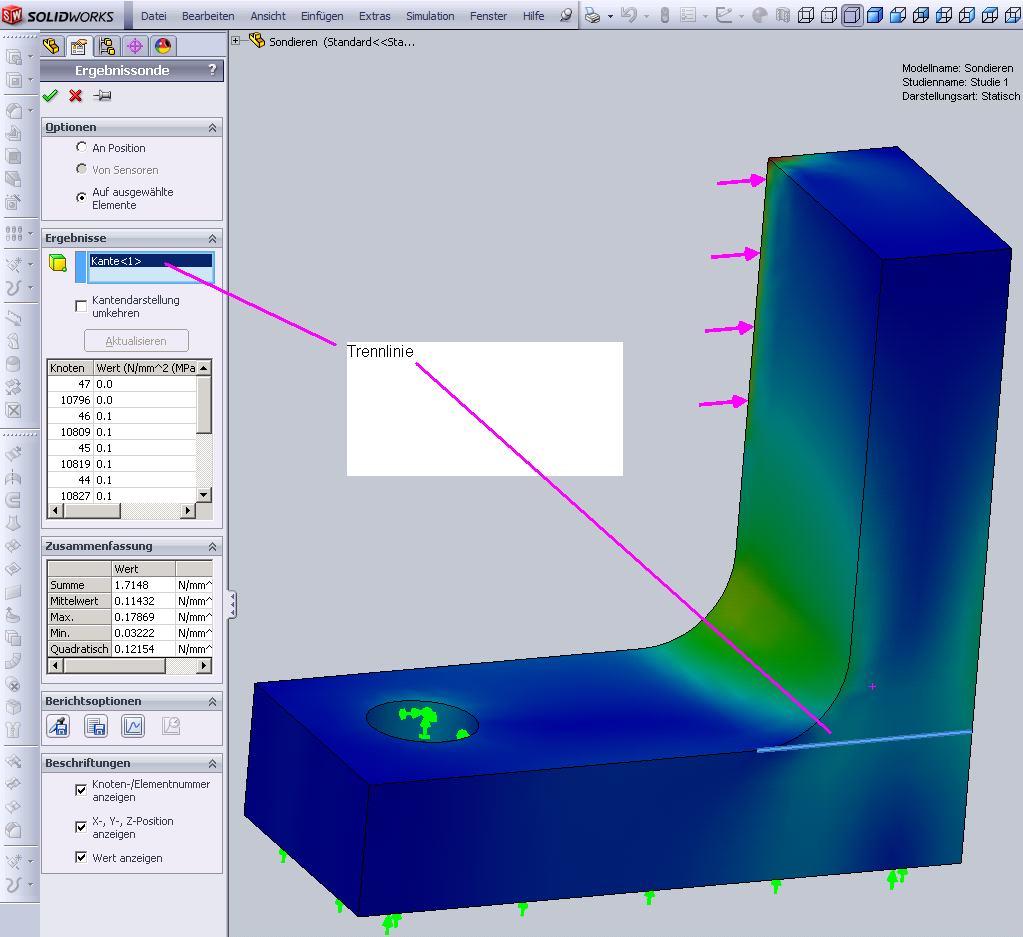Screen dimensions: 1023x937
Task: Confirm the probe with the green checkmark
Action: (51, 96)
